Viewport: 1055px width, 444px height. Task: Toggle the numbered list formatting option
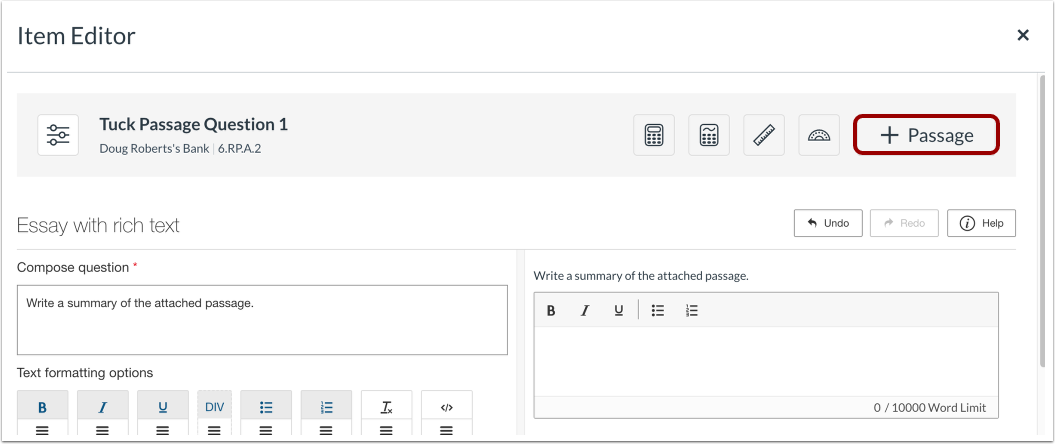(x=326, y=407)
